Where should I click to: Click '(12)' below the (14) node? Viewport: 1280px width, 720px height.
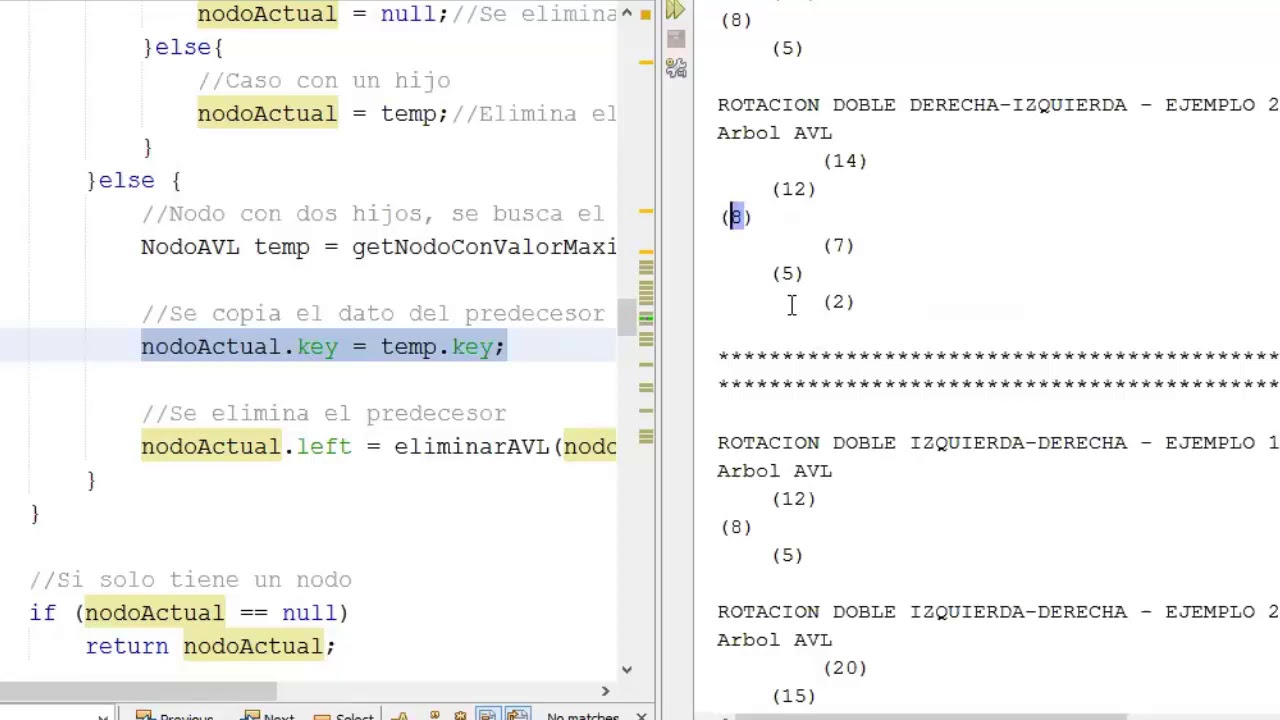[x=794, y=189]
